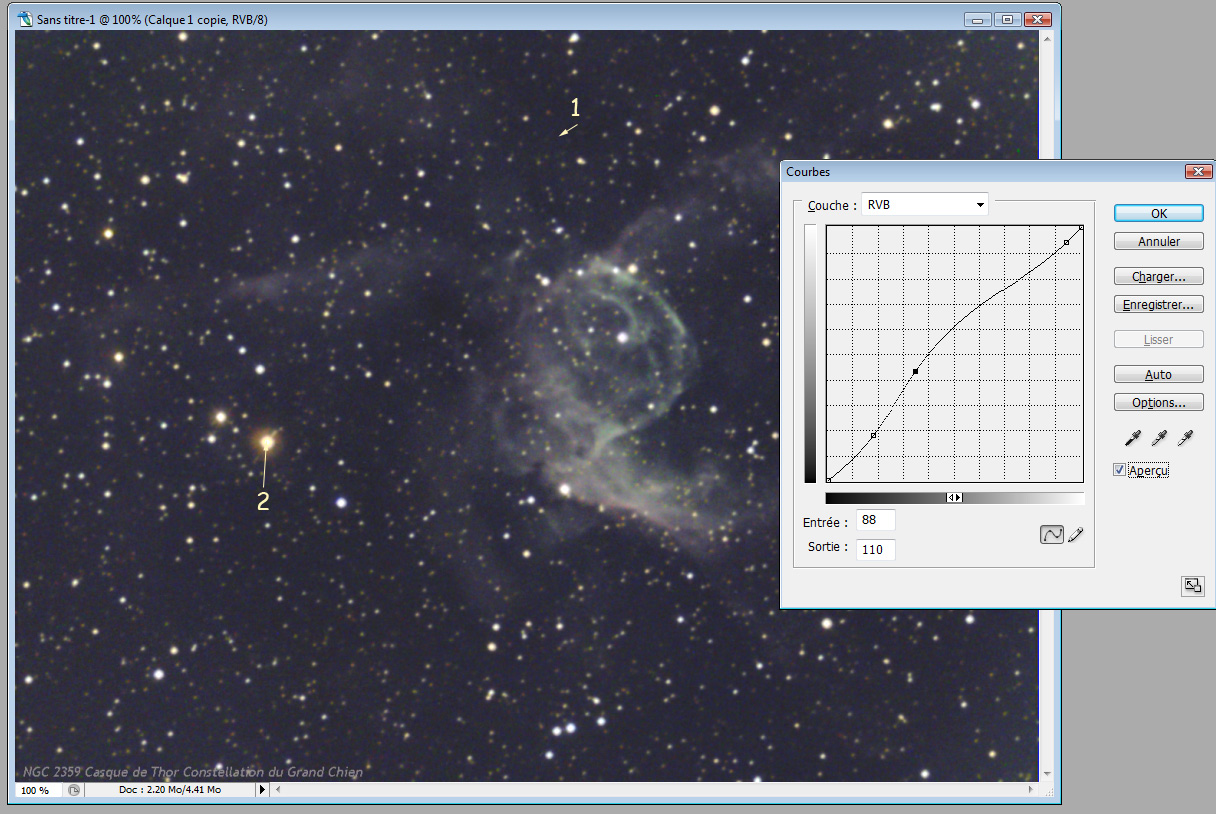The height and width of the screenshot is (814, 1216).
Task: Click the Enregistrer... button
Action: pos(1158,304)
